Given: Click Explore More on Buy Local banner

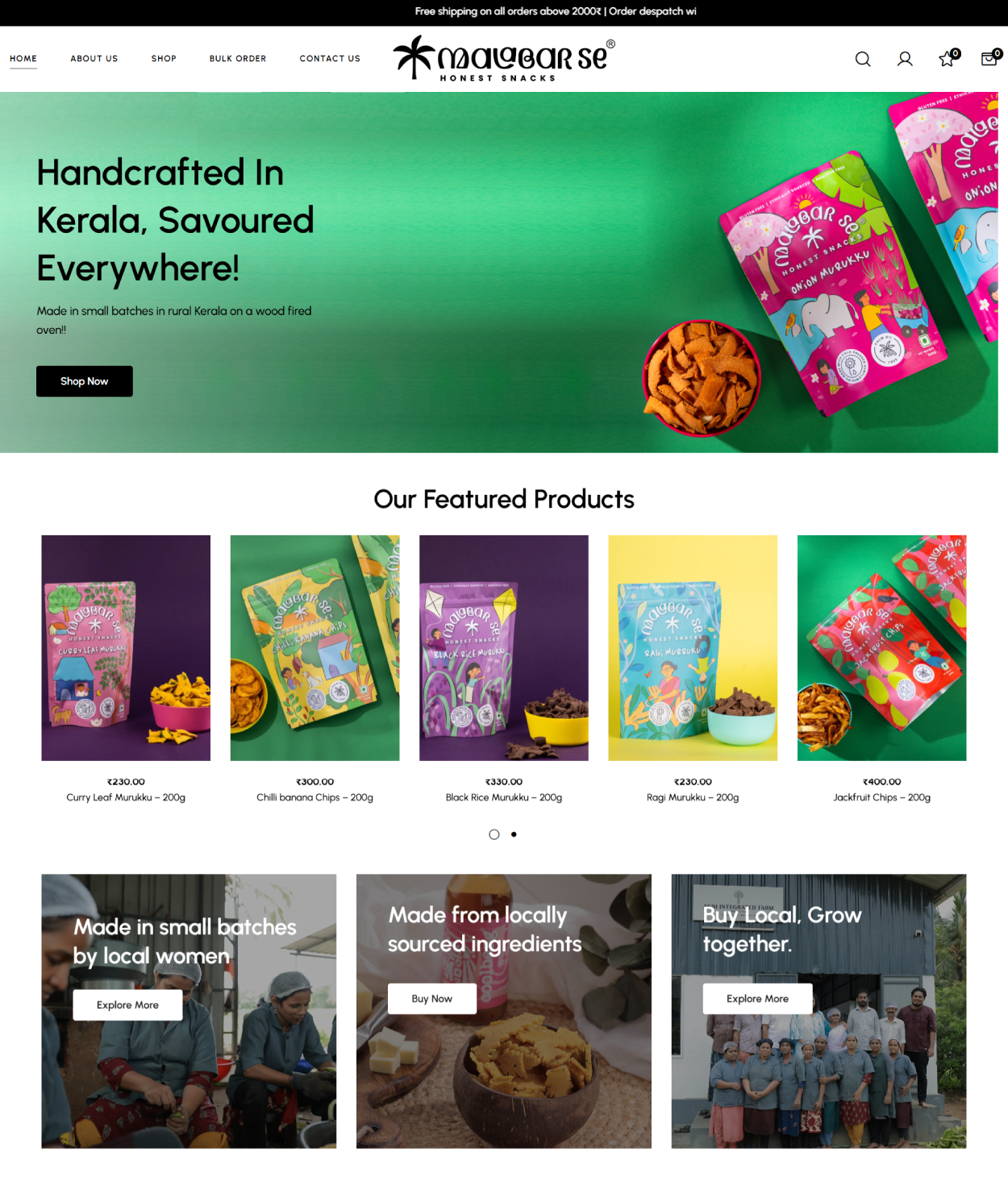Looking at the screenshot, I should pos(758,999).
